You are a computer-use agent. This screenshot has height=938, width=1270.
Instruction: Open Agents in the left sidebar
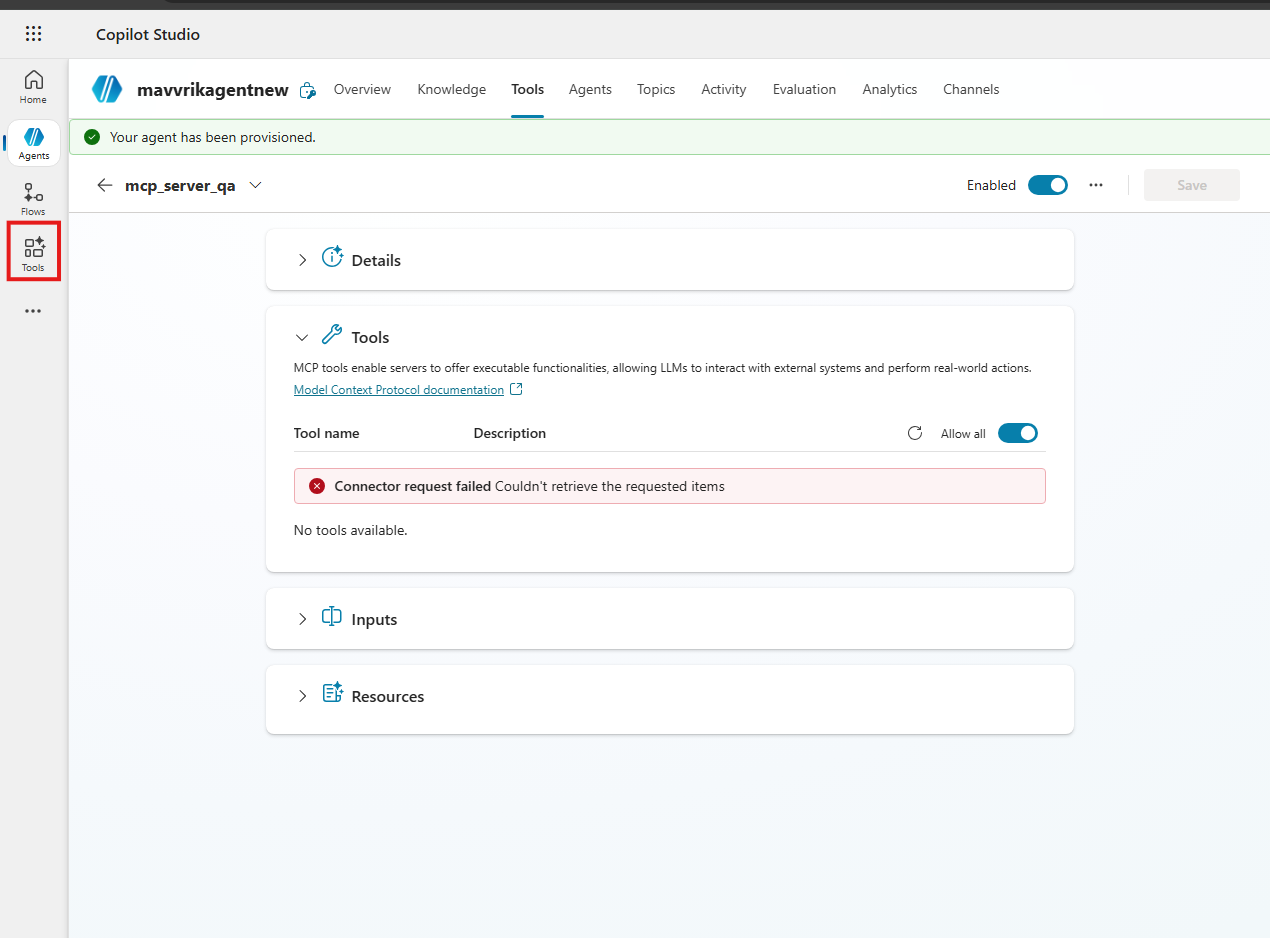(34, 143)
